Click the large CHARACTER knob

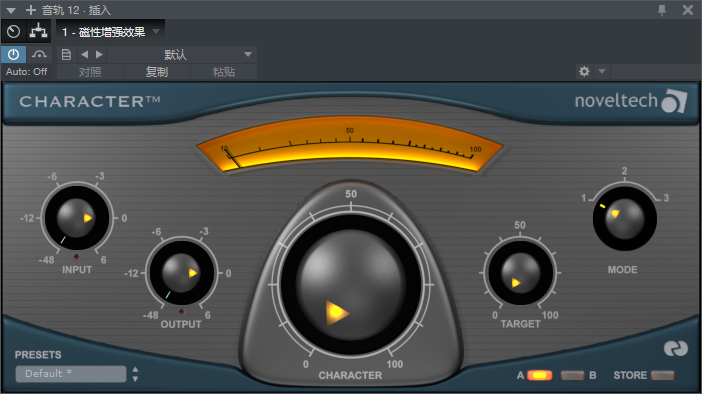click(351, 285)
